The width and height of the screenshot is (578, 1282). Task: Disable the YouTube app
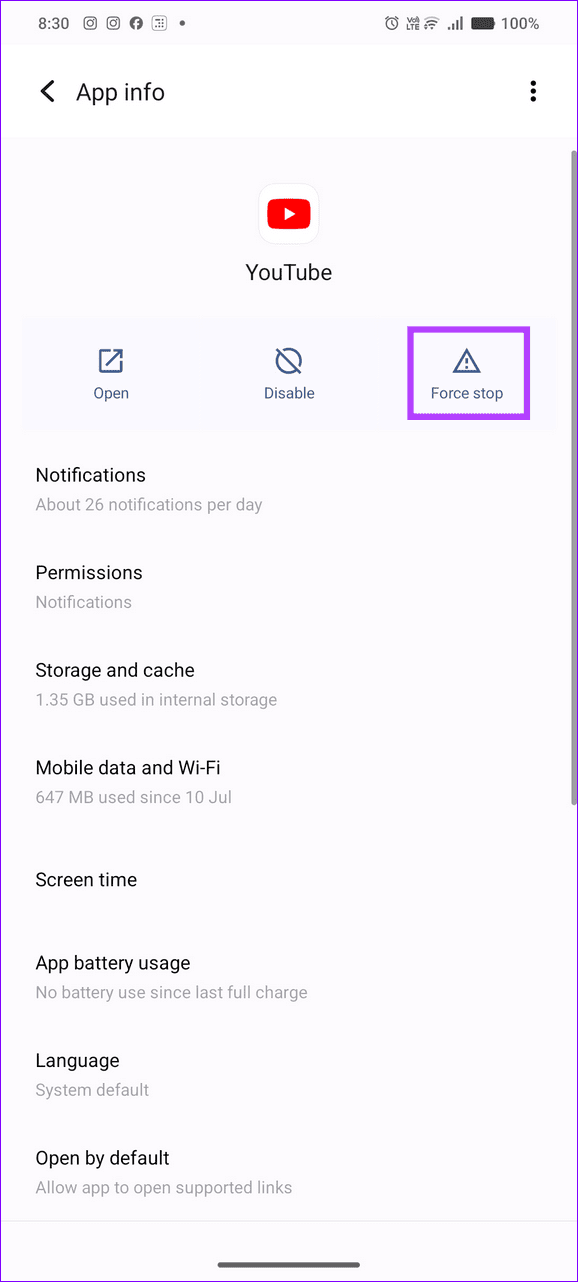point(288,373)
